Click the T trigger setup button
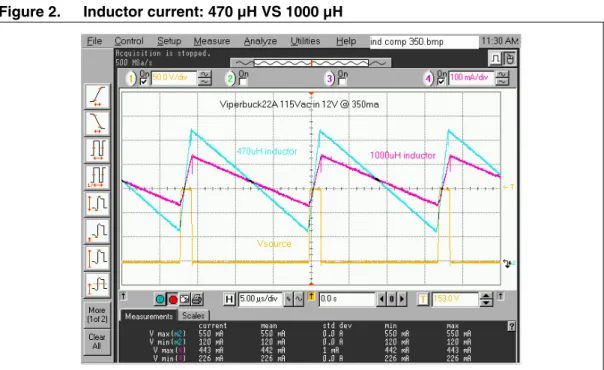This screenshot has height=370, width=604. click(423, 299)
